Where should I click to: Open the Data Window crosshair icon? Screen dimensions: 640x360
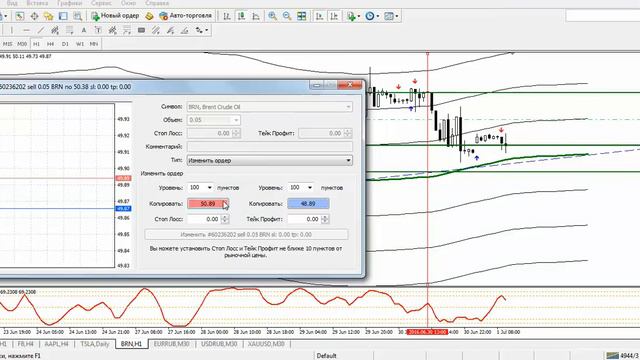click(x=34, y=16)
